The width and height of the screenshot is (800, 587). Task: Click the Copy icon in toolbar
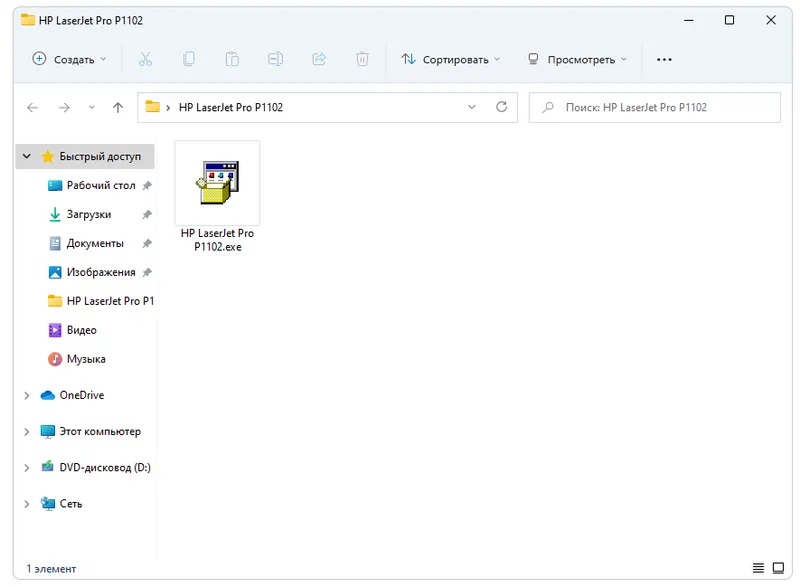pos(189,59)
